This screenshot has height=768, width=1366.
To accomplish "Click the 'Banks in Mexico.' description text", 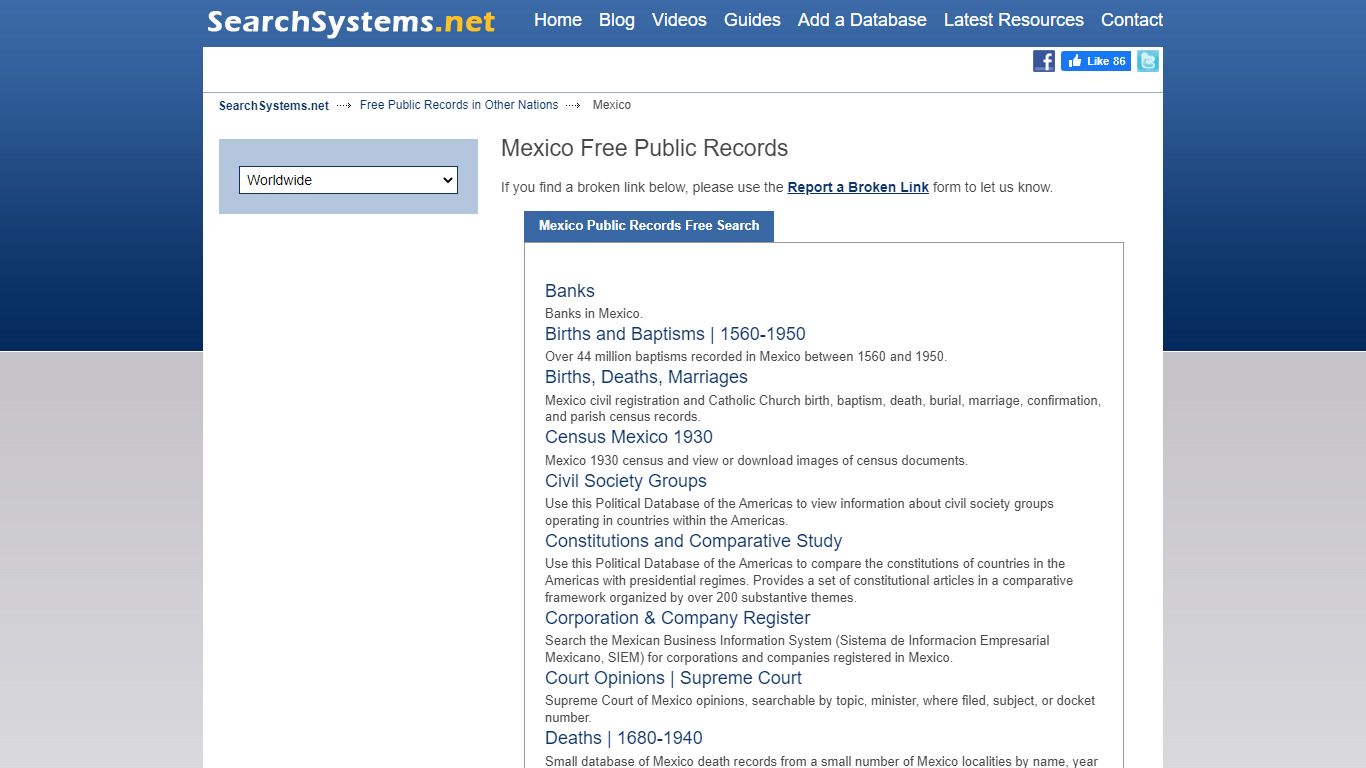I will [x=594, y=314].
